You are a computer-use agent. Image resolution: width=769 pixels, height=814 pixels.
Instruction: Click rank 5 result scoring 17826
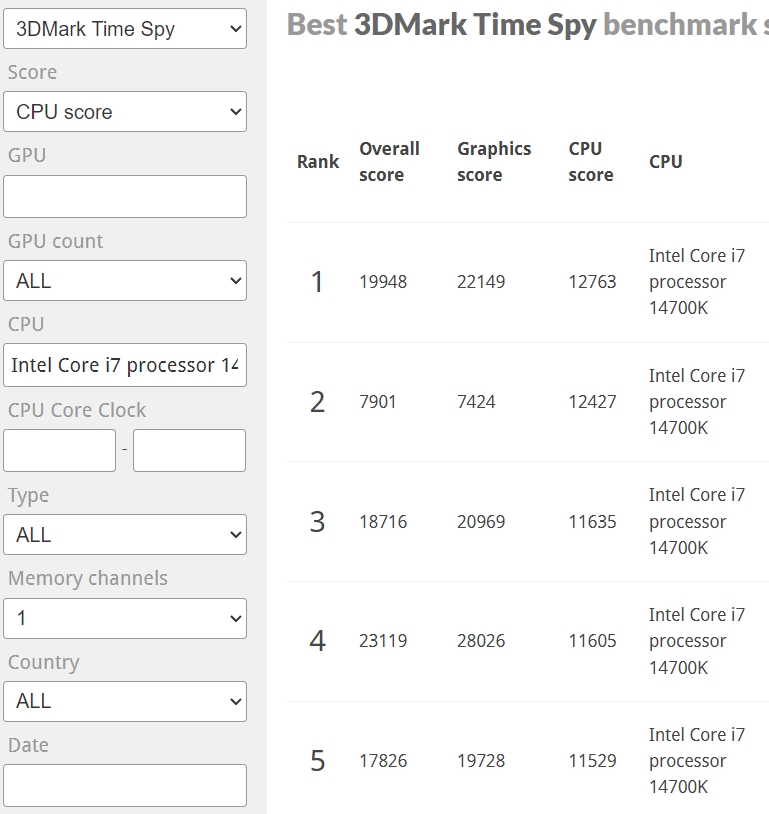[x=383, y=761]
